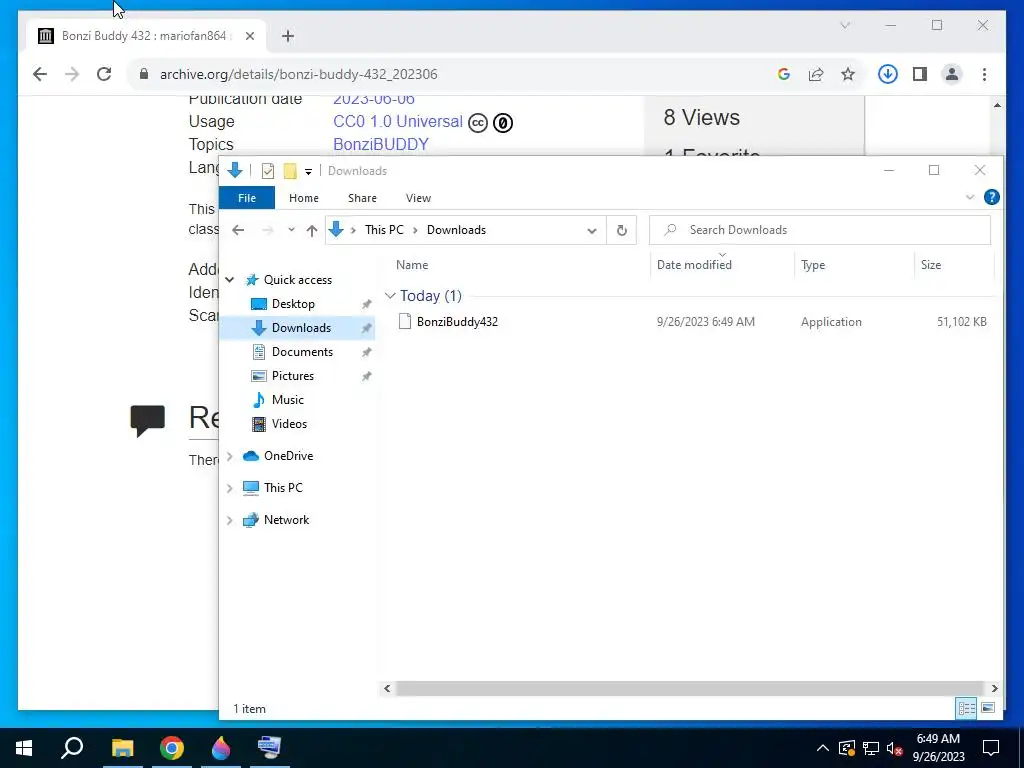Expand the This PC tree node
This screenshot has height=768, width=1024.
[x=229, y=488]
